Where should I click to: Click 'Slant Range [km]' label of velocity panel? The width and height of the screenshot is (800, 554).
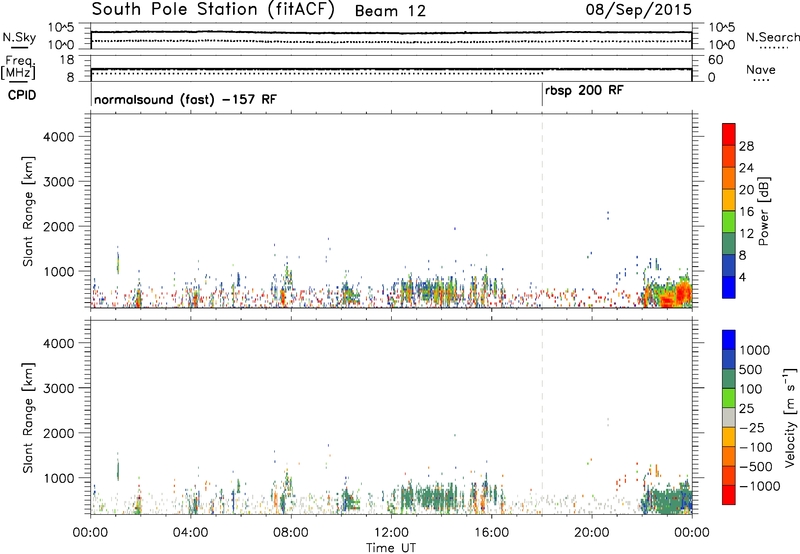[28, 418]
